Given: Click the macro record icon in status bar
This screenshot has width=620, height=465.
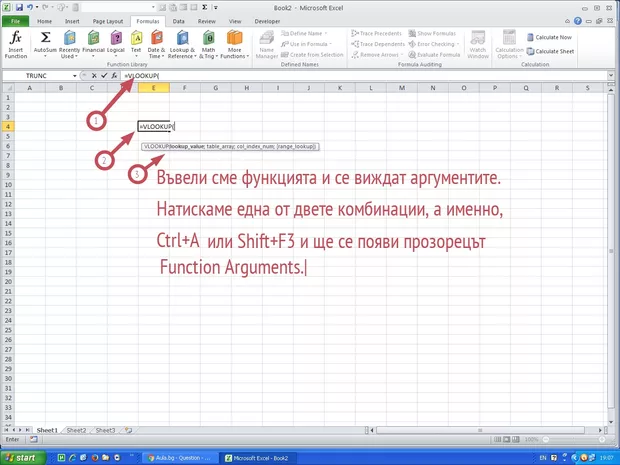Looking at the screenshot, I should click(34, 439).
